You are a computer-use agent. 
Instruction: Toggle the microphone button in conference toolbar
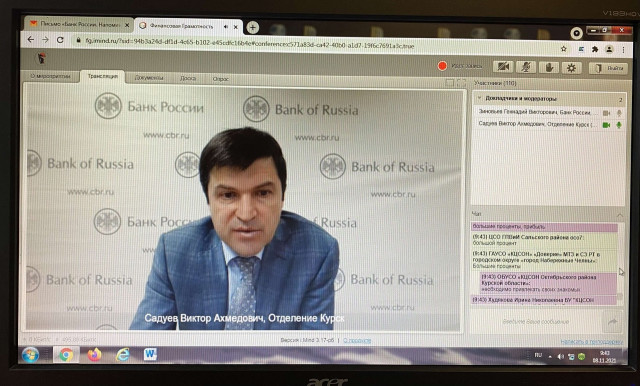(526, 67)
